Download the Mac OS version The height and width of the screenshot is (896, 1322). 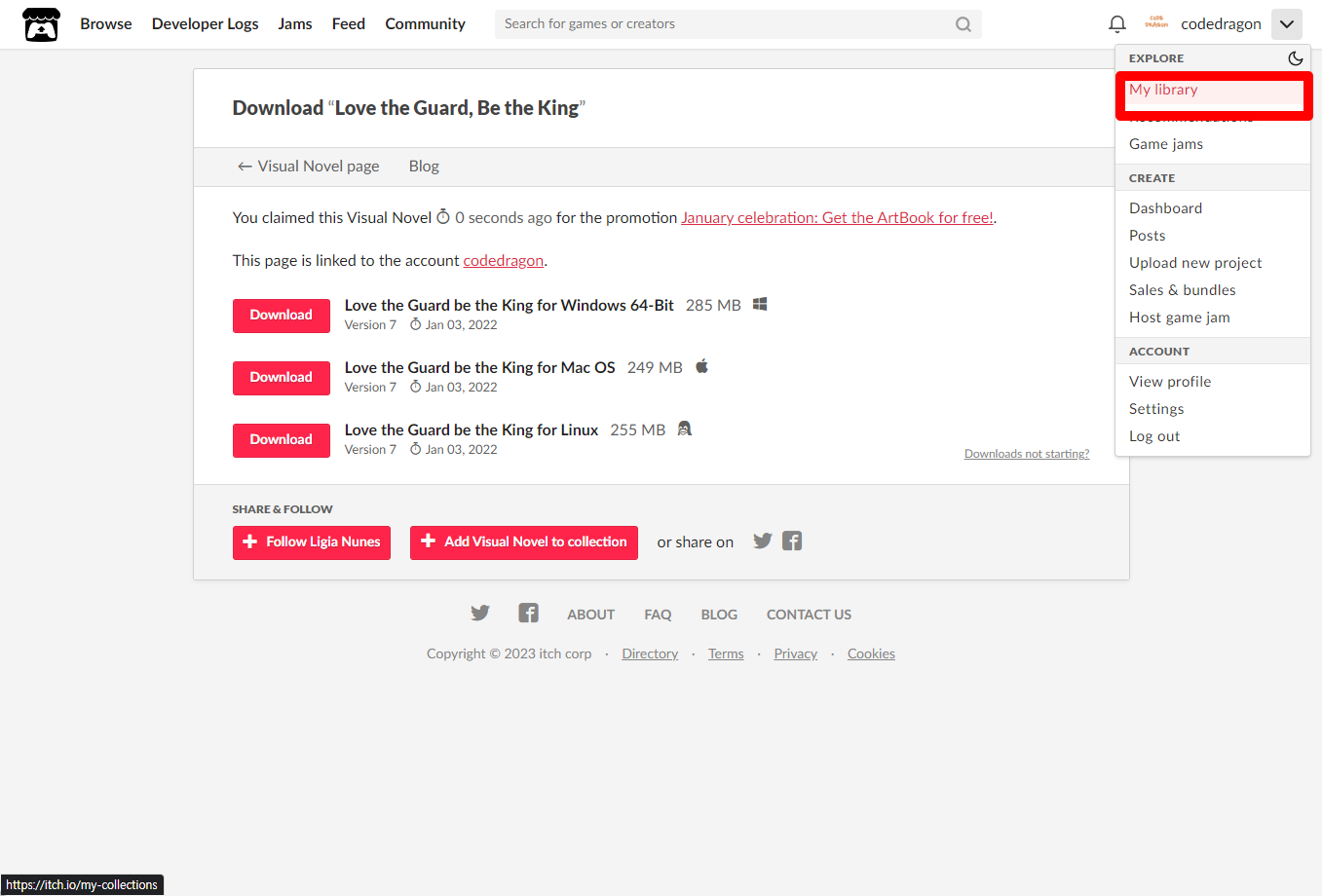pos(282,378)
